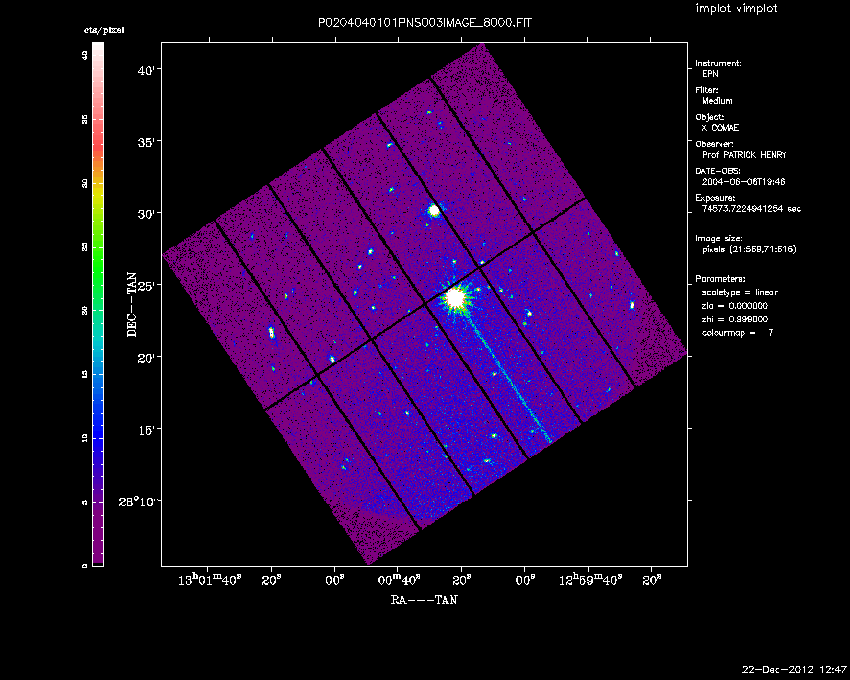Screen dimensions: 850x680
Task: Click the 15' declination tick label
Action: [x=147, y=429]
